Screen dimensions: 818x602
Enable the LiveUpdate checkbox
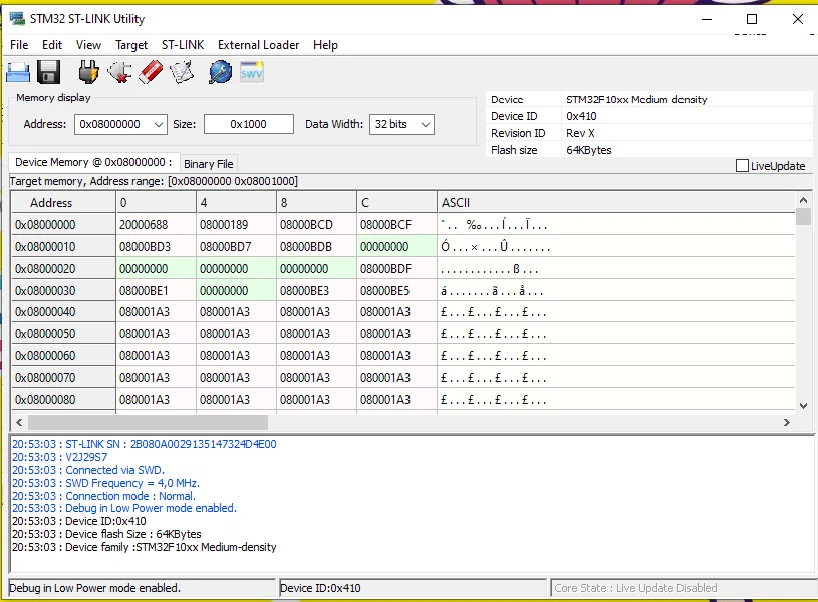tap(742, 166)
